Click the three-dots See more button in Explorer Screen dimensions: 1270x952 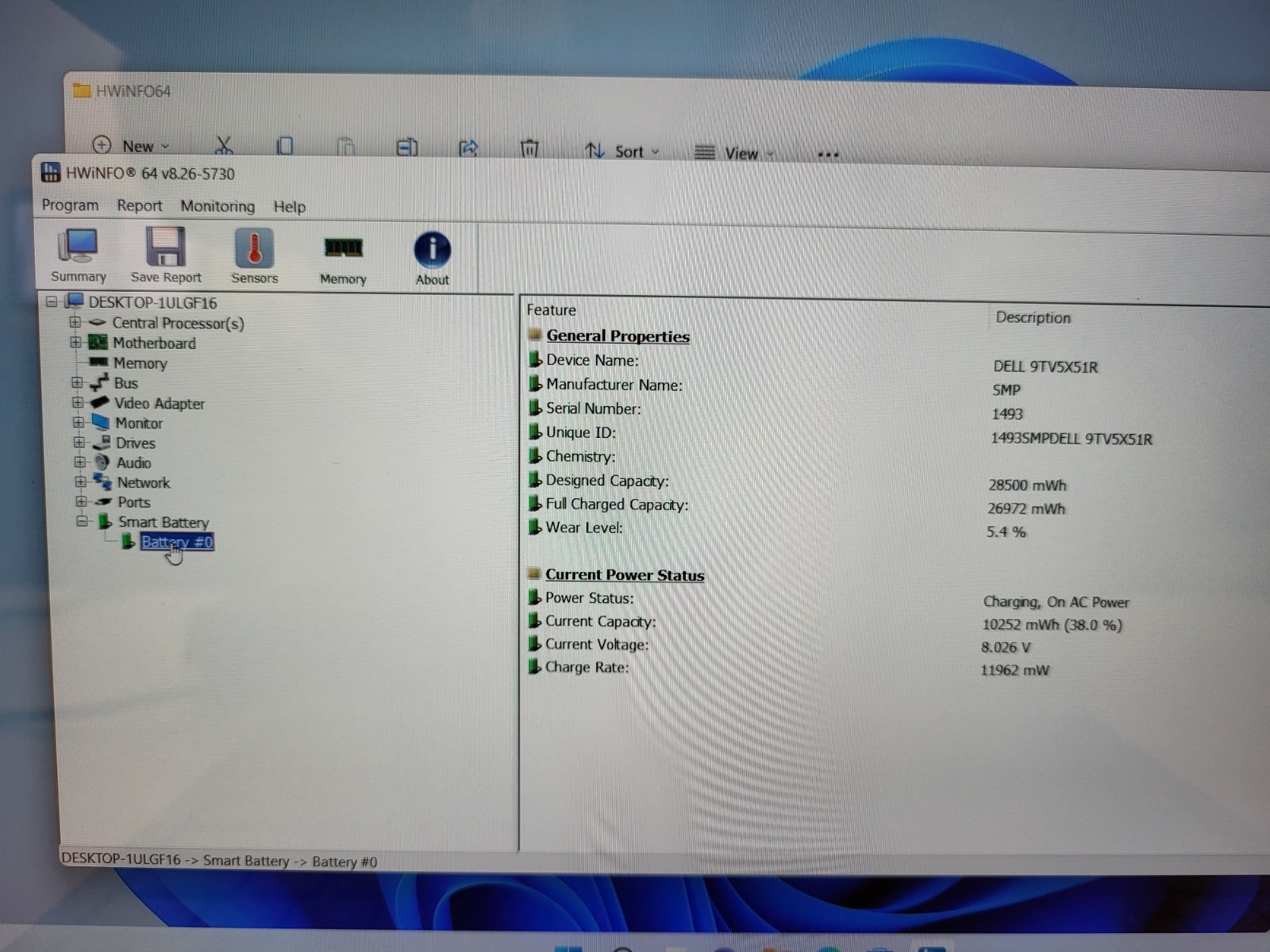tap(828, 155)
